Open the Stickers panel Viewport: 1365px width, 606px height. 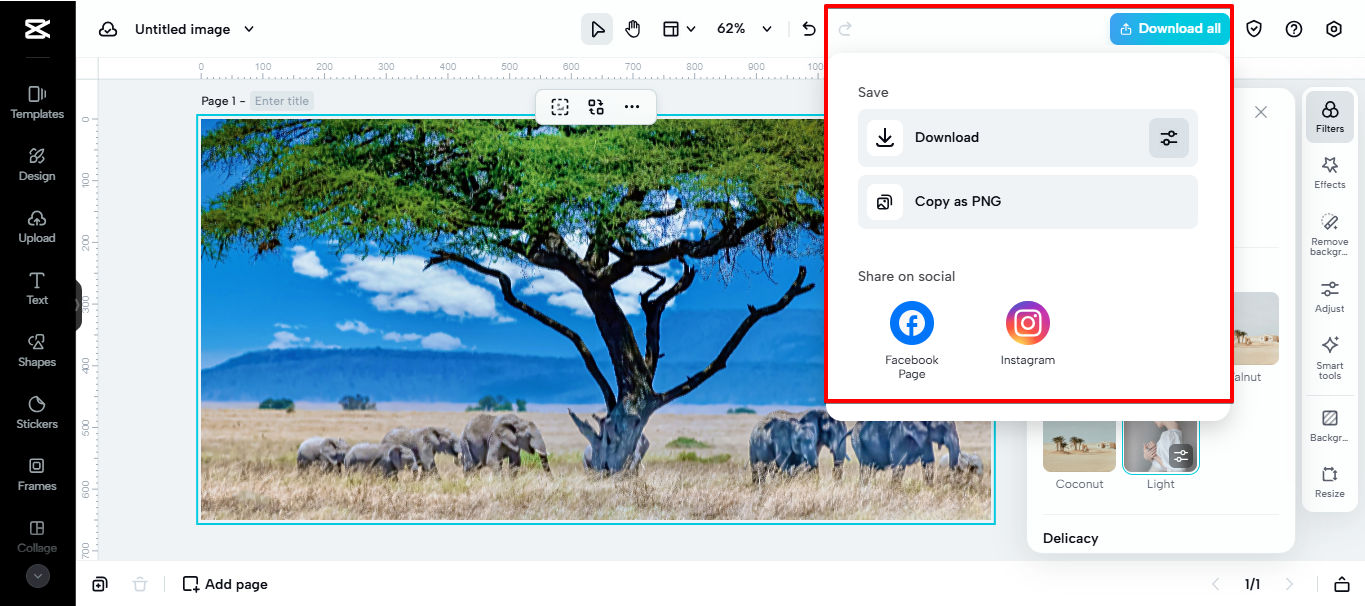click(x=36, y=411)
